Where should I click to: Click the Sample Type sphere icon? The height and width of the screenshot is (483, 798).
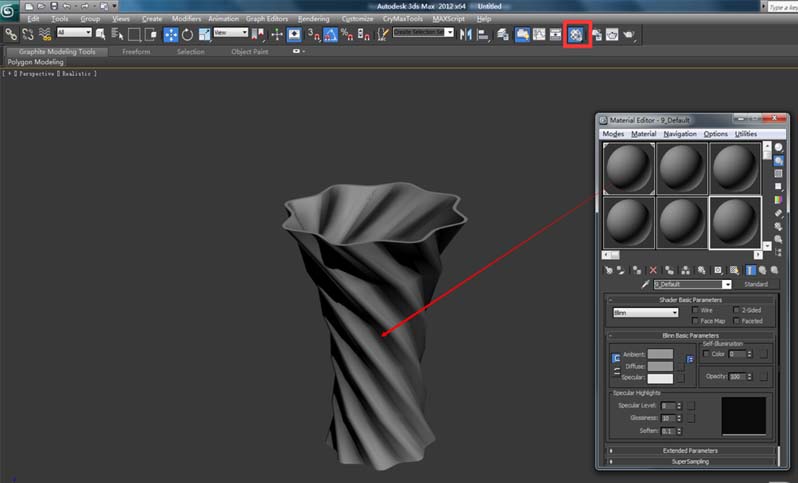click(x=779, y=148)
